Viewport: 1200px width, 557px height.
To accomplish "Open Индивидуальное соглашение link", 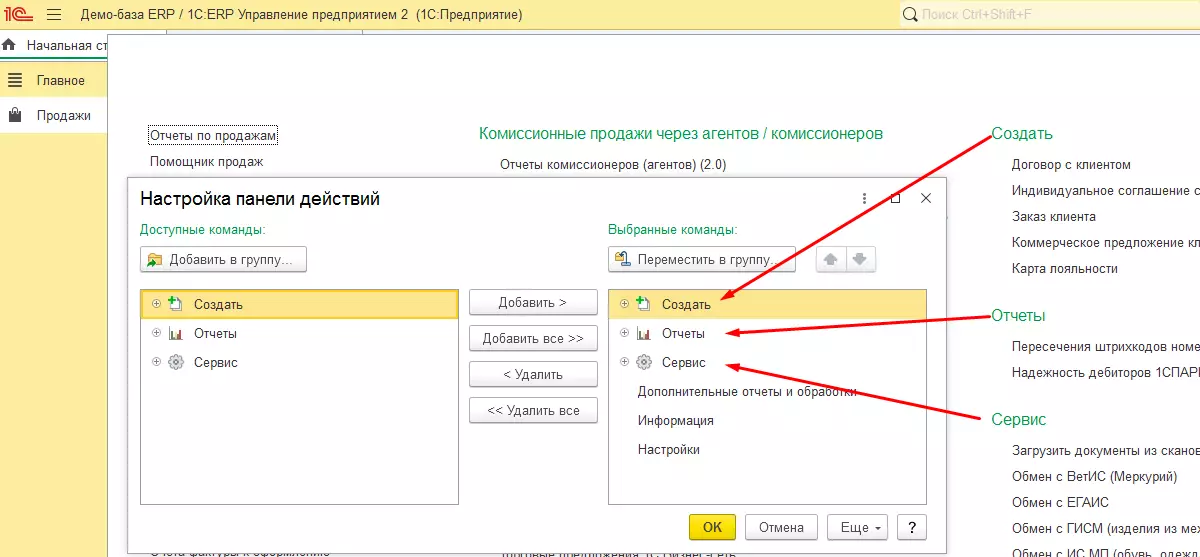I will pos(1106,190).
